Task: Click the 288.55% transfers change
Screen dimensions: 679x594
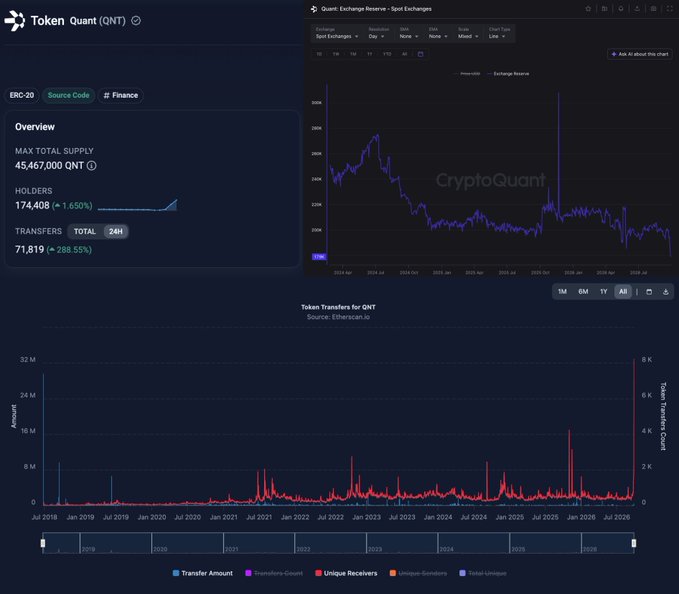Action: [69, 250]
